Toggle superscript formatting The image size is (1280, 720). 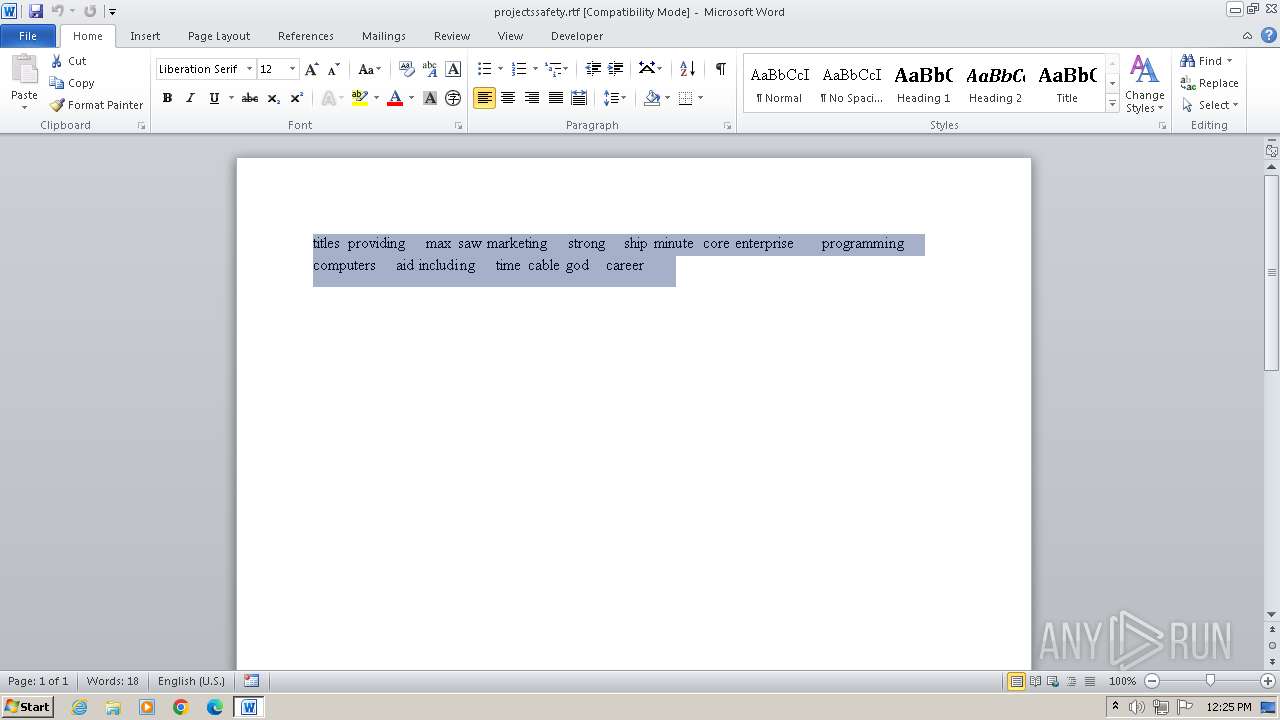[x=297, y=98]
